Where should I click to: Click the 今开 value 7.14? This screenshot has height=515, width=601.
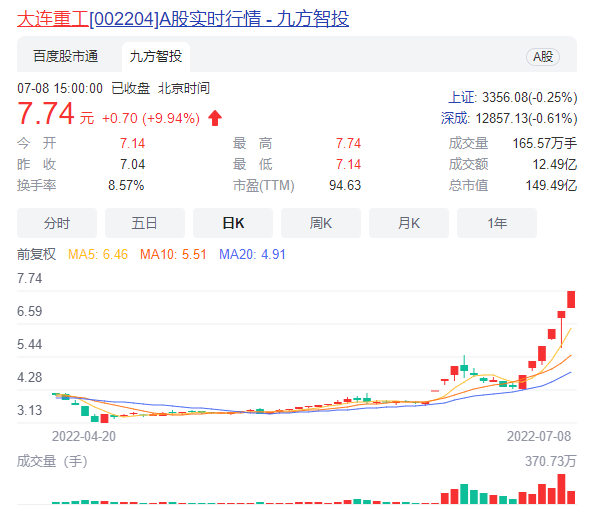point(133,143)
